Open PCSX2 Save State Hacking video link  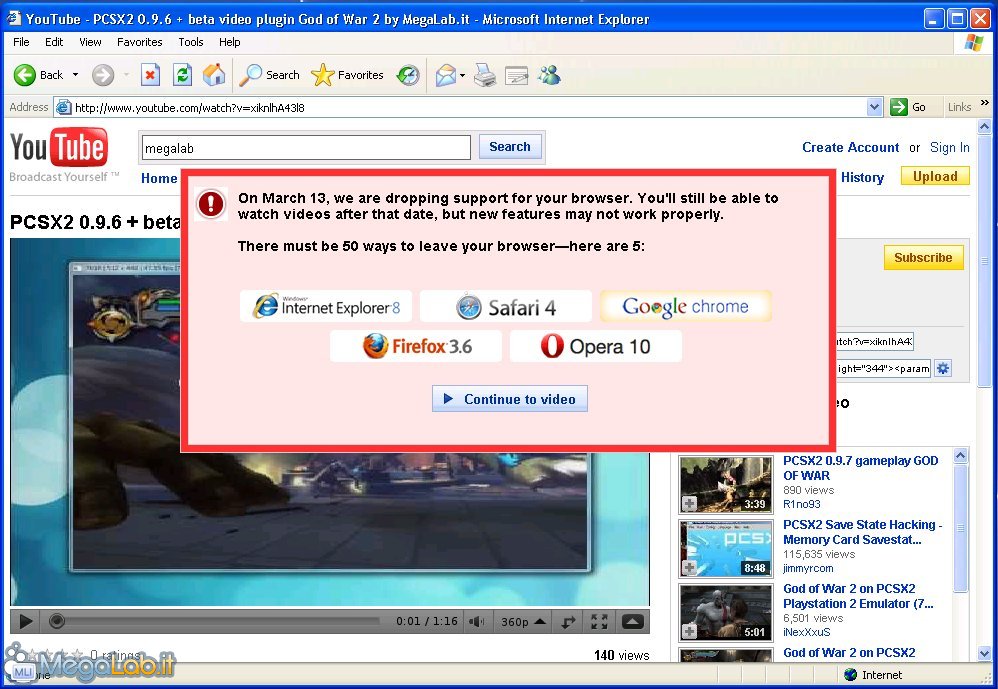862,532
